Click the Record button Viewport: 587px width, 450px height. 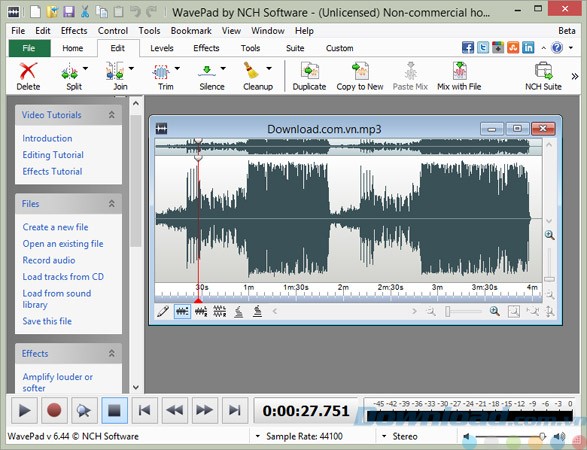(54, 410)
